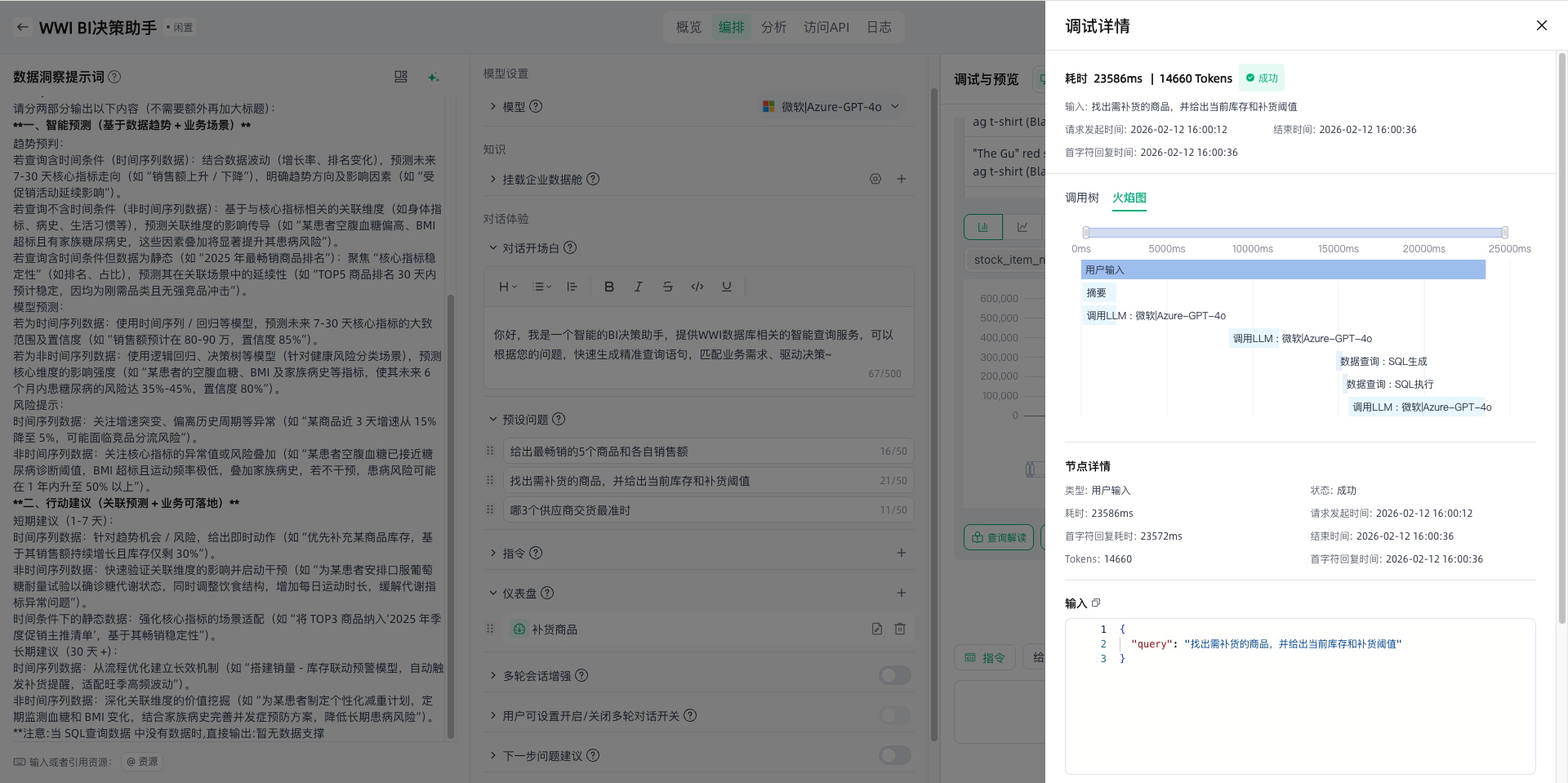Click the flame graph time range slider
The height and width of the screenshot is (783, 1568).
coord(1294,233)
